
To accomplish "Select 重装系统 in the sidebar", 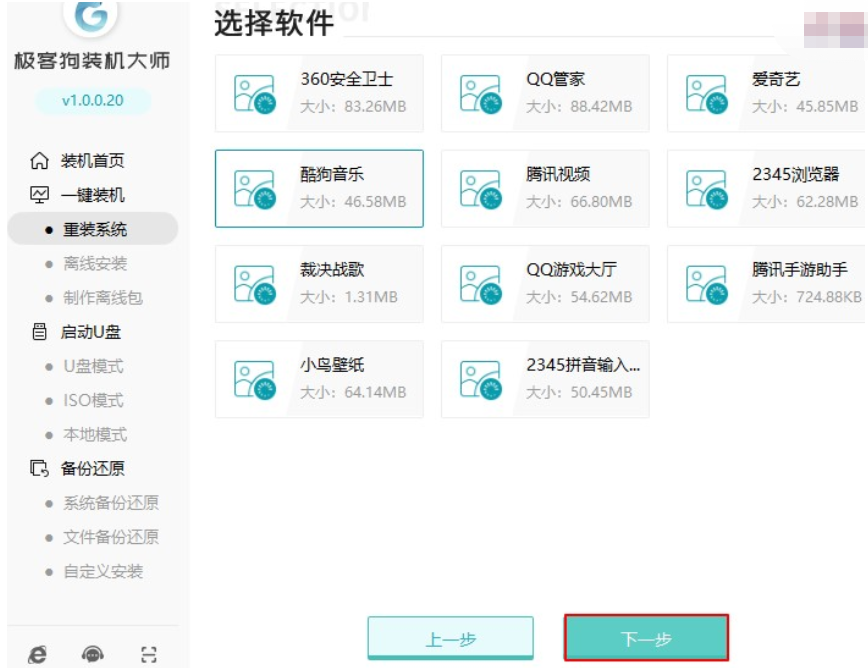I will coord(92,229).
